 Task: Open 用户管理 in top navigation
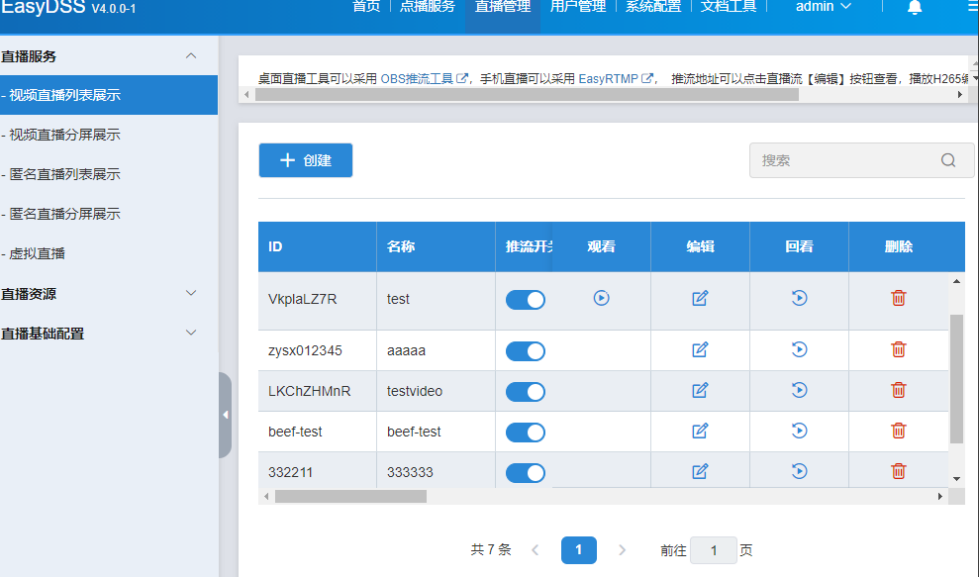point(578,6)
